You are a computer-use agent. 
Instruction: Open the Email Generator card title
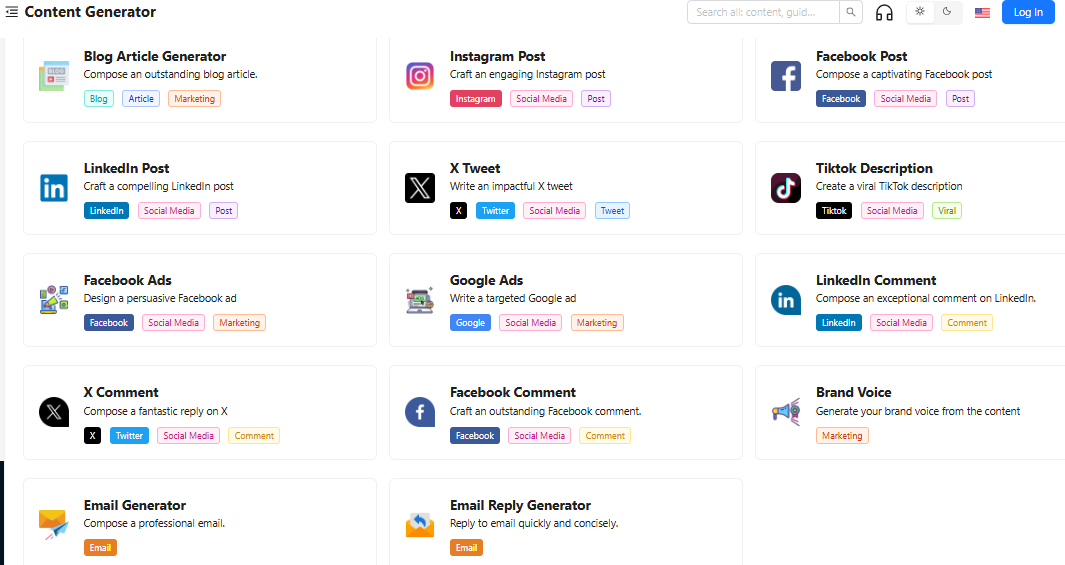(134, 505)
